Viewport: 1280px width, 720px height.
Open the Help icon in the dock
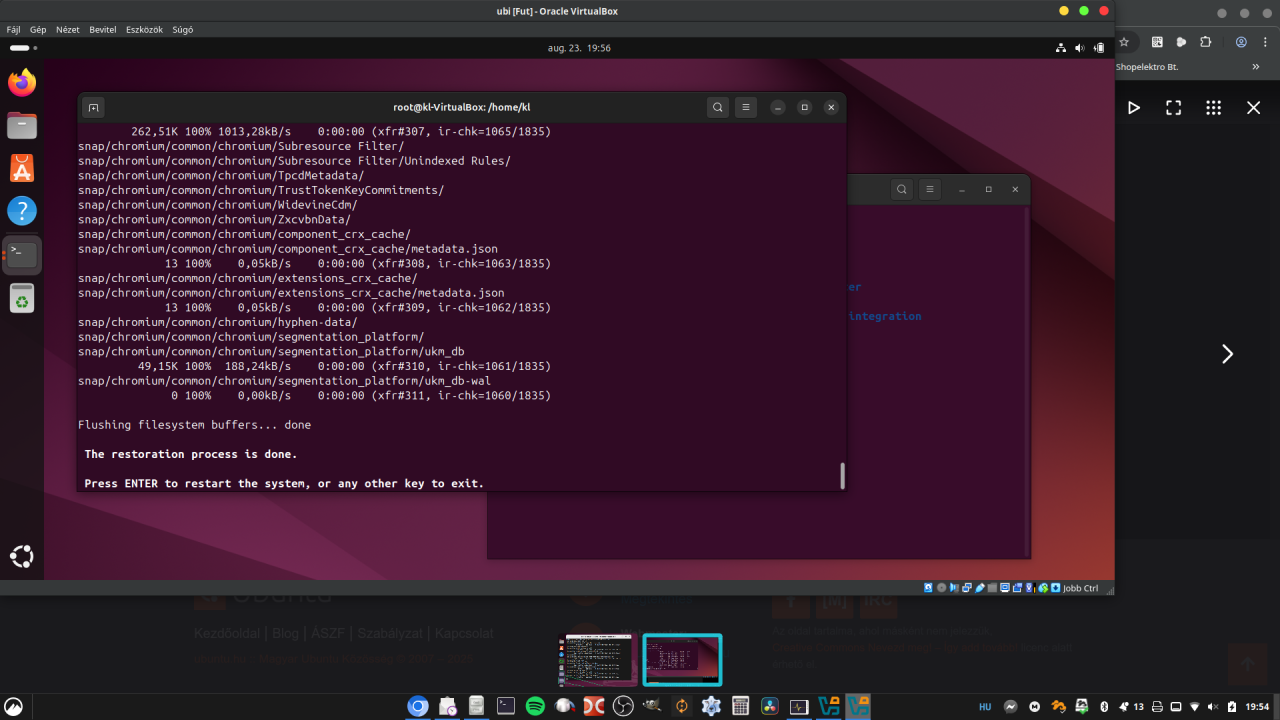point(22,211)
